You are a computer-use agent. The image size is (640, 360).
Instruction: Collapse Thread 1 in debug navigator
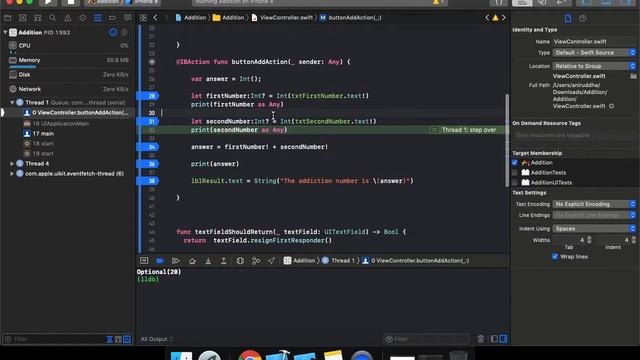point(12,102)
